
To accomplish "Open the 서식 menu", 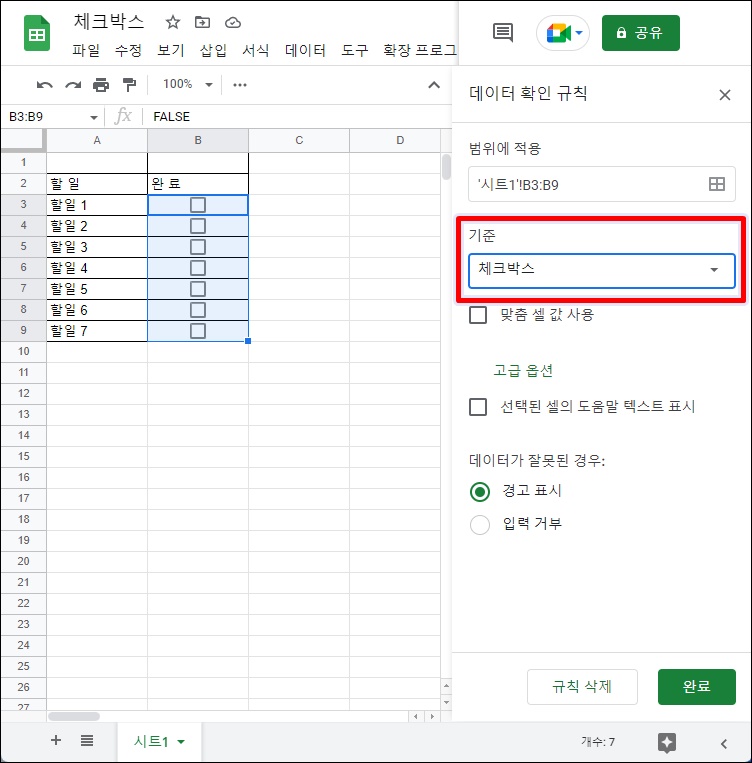I will [256, 50].
